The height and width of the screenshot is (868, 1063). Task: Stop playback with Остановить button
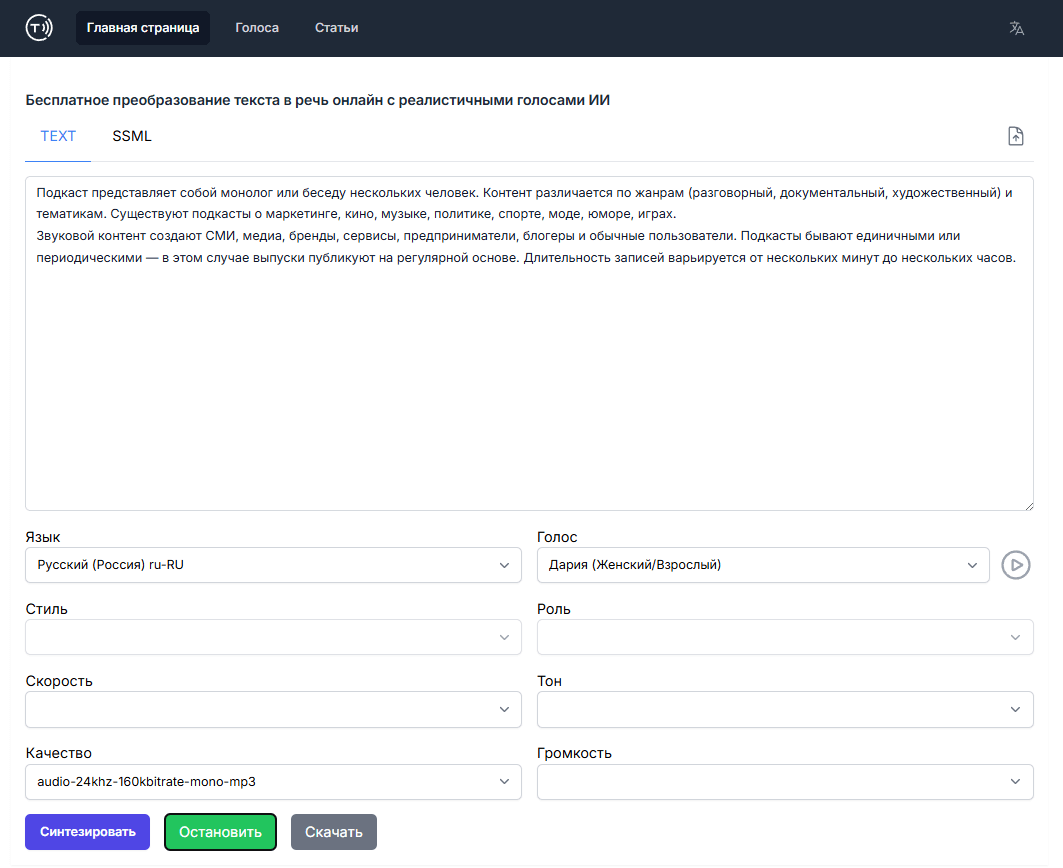[220, 831]
